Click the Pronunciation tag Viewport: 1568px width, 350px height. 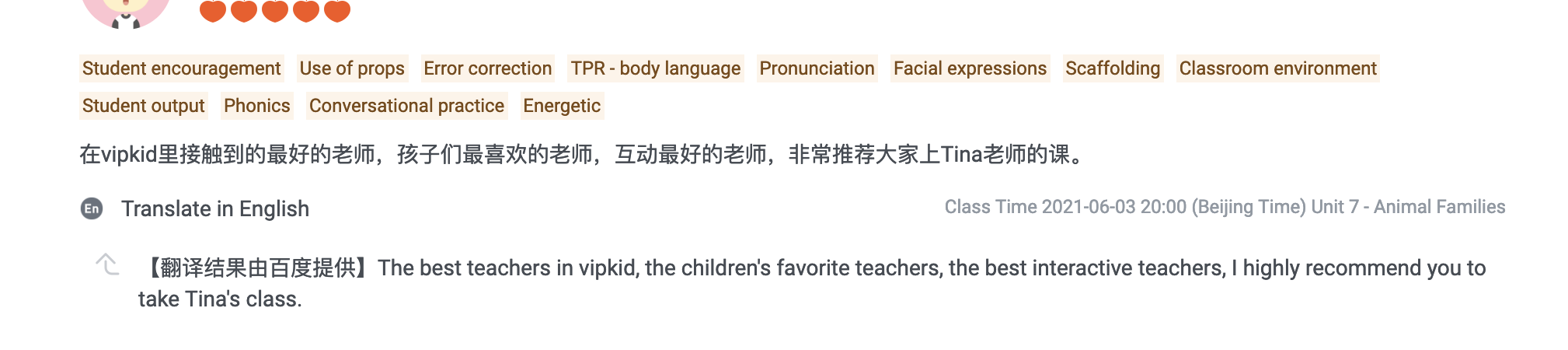(x=817, y=68)
